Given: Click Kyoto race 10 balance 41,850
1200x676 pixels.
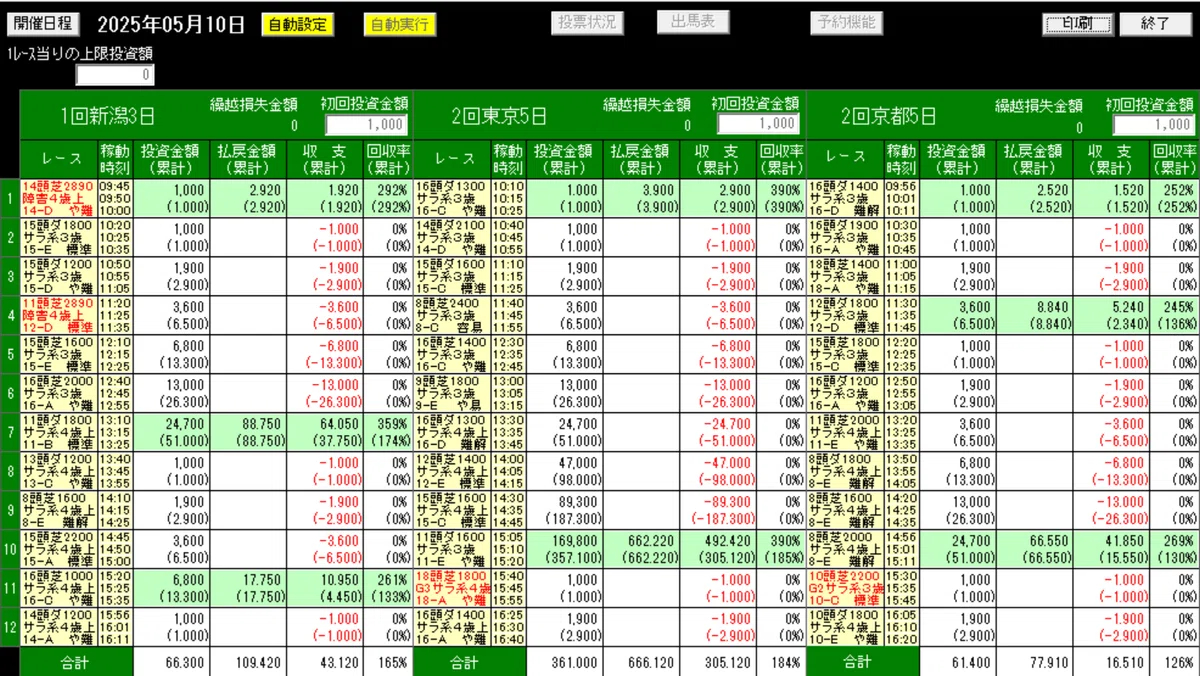Looking at the screenshot, I should point(1124,541).
